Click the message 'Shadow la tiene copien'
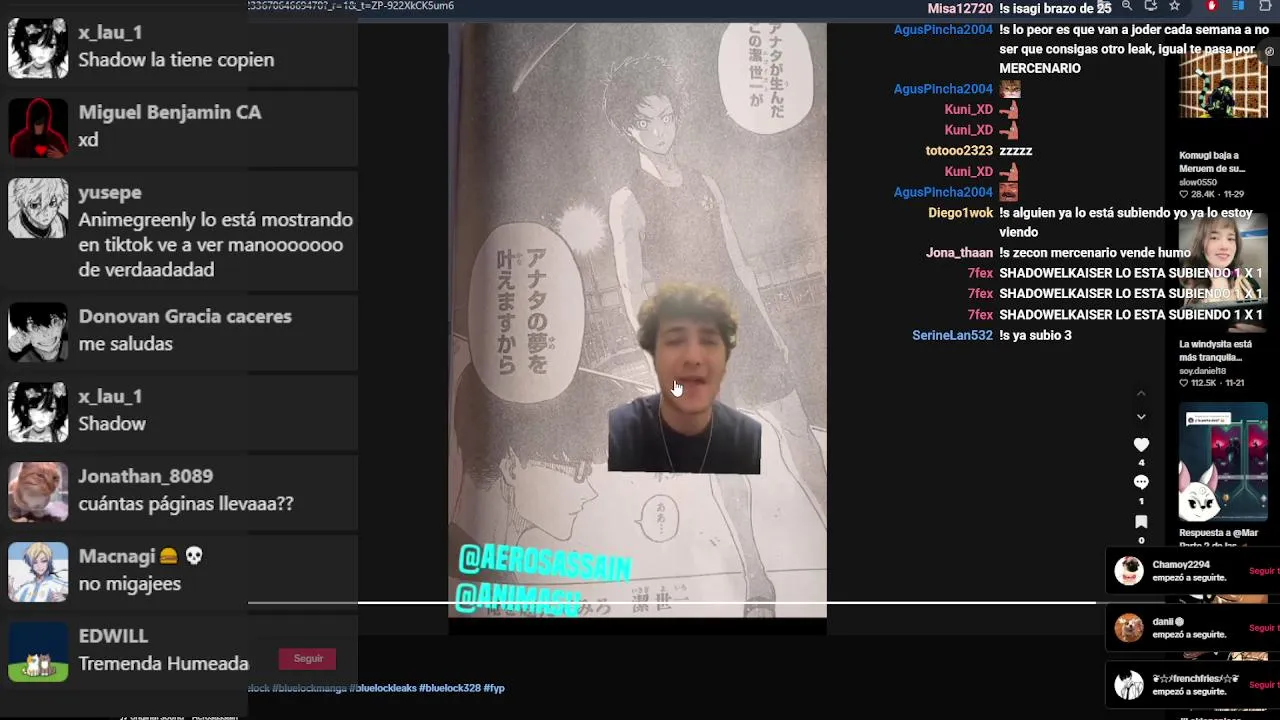1280x720 pixels. click(x=176, y=59)
